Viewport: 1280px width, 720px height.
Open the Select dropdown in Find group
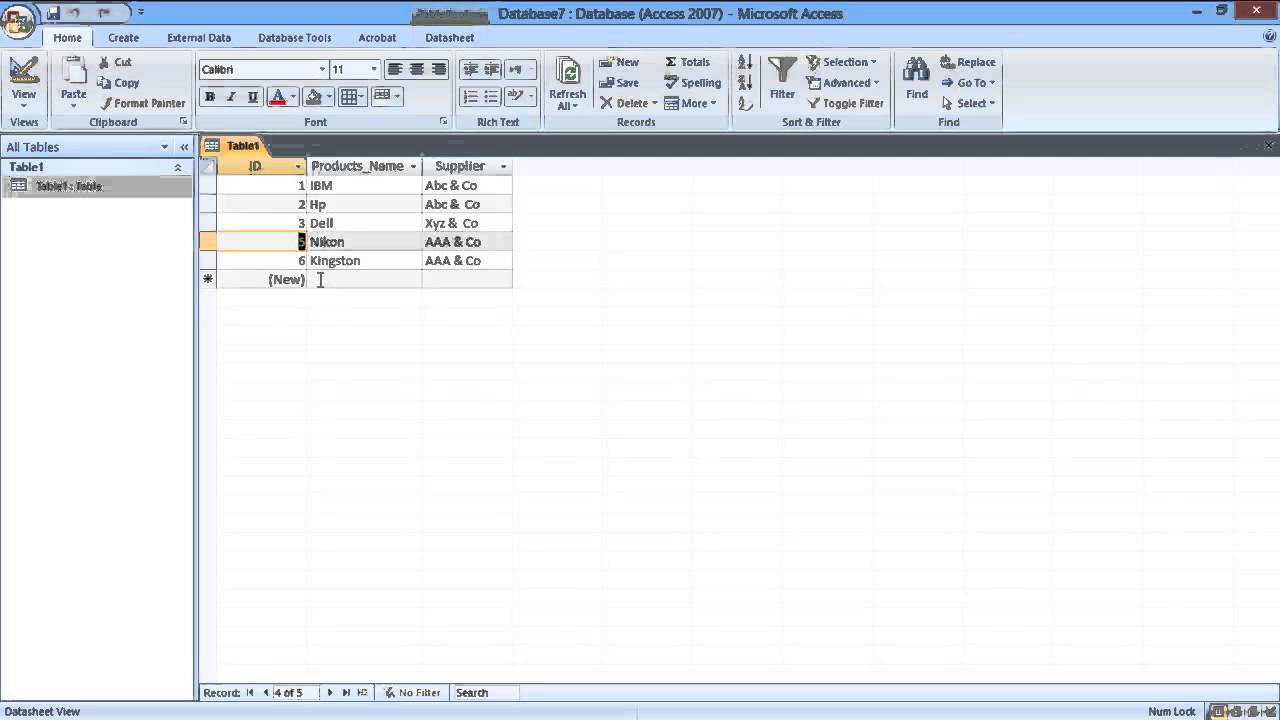[968, 103]
